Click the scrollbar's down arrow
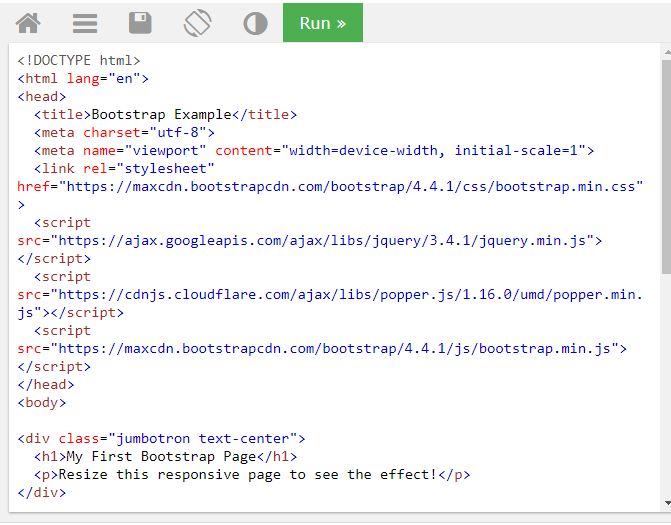Screen dimensions: 671x525 (665, 503)
